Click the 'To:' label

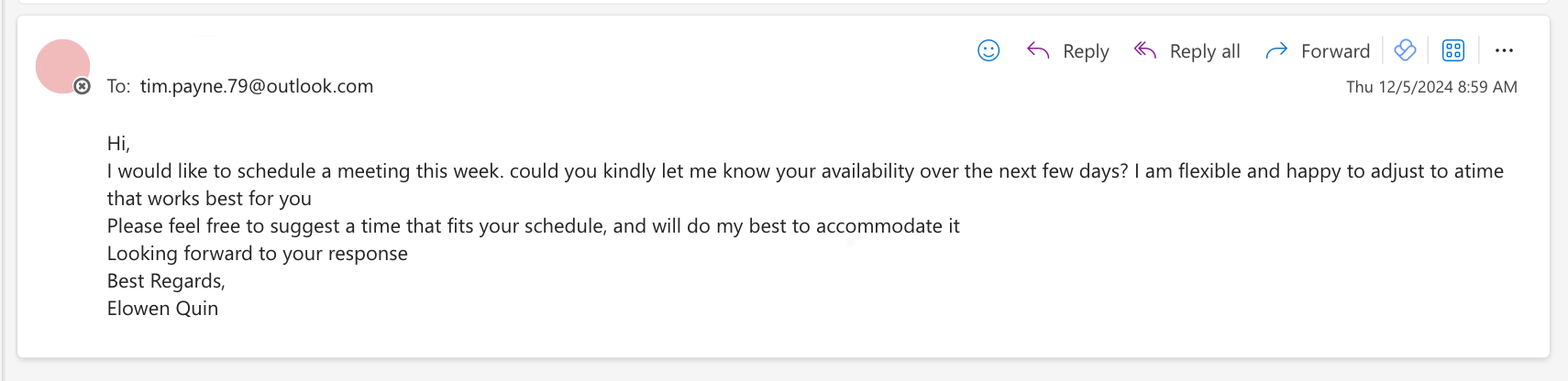coord(118,86)
